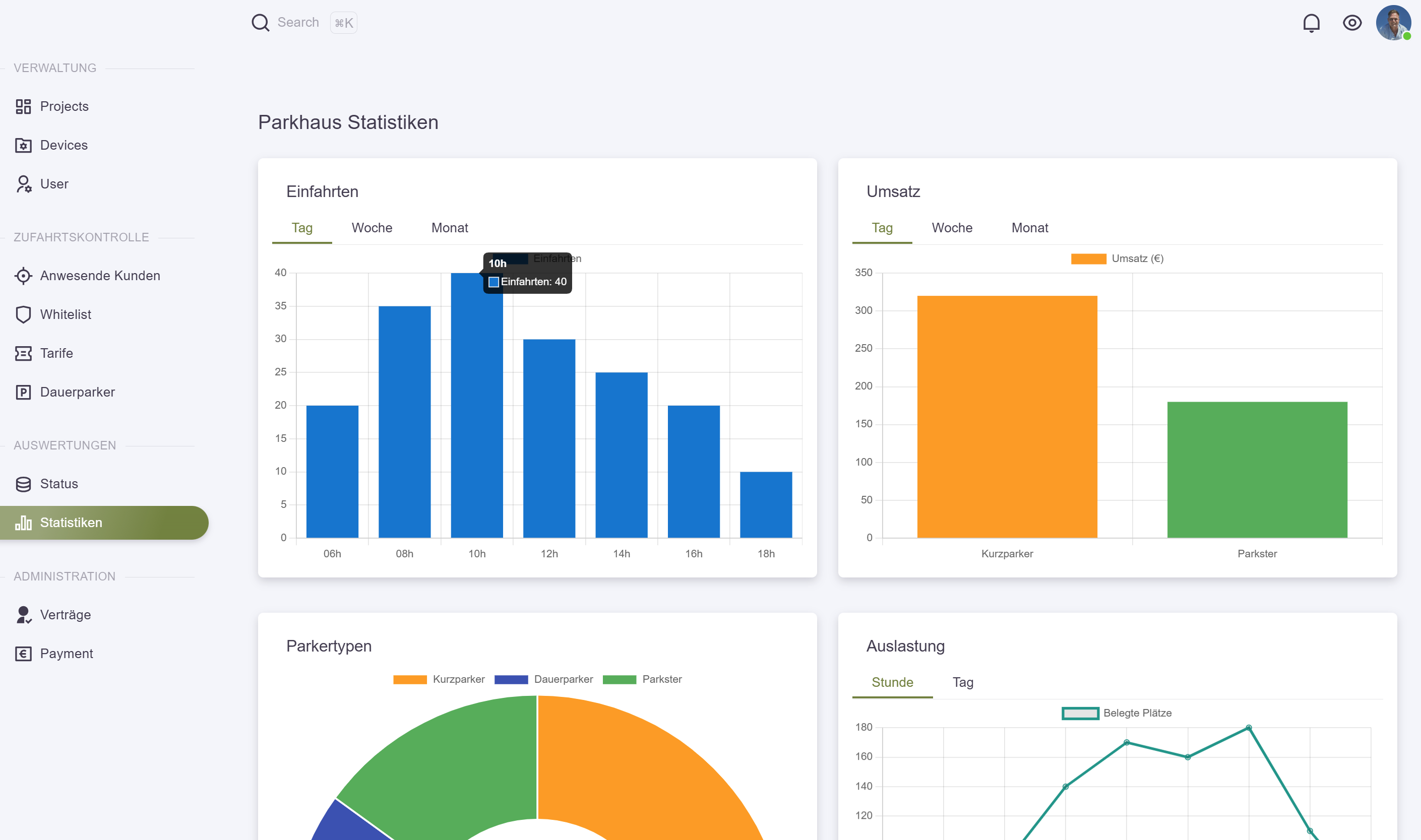Screen dimensions: 1421x840
Task: Open the Verträge page link
Action: [x=65, y=615]
